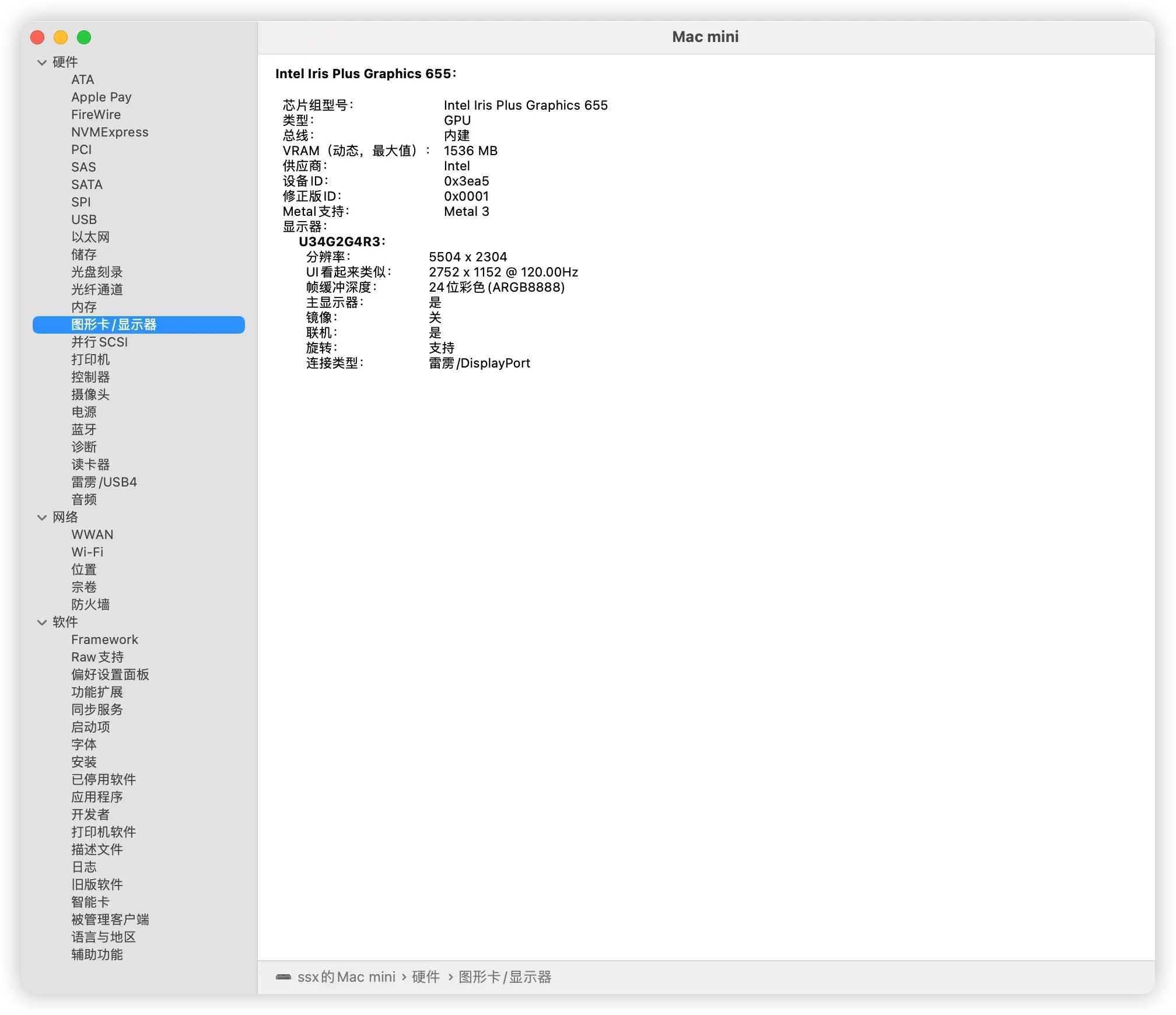Collapse the 软件 section chevron
The height and width of the screenshot is (1015, 1176).
[x=42, y=622]
